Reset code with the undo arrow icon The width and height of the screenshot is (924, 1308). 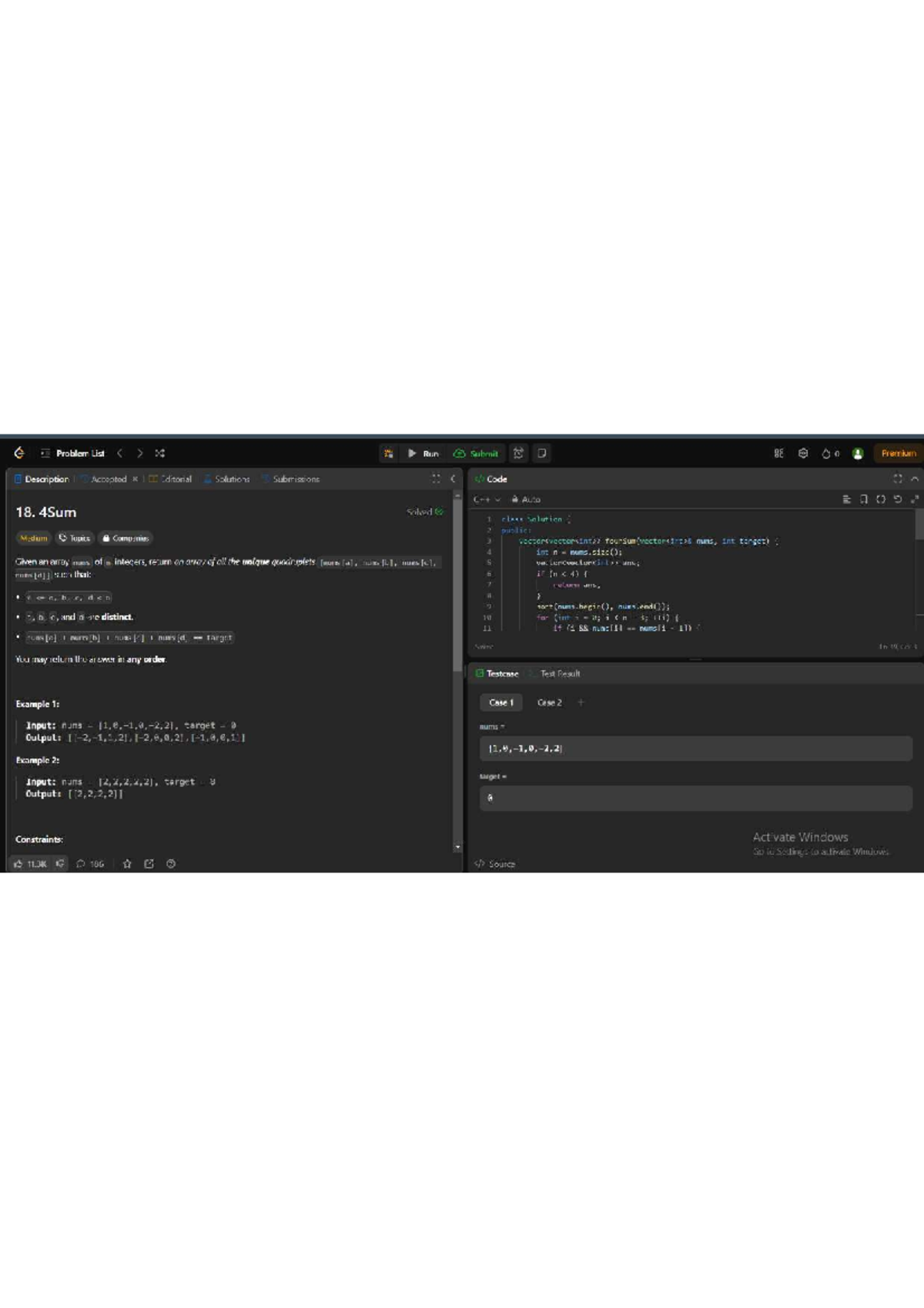897,499
